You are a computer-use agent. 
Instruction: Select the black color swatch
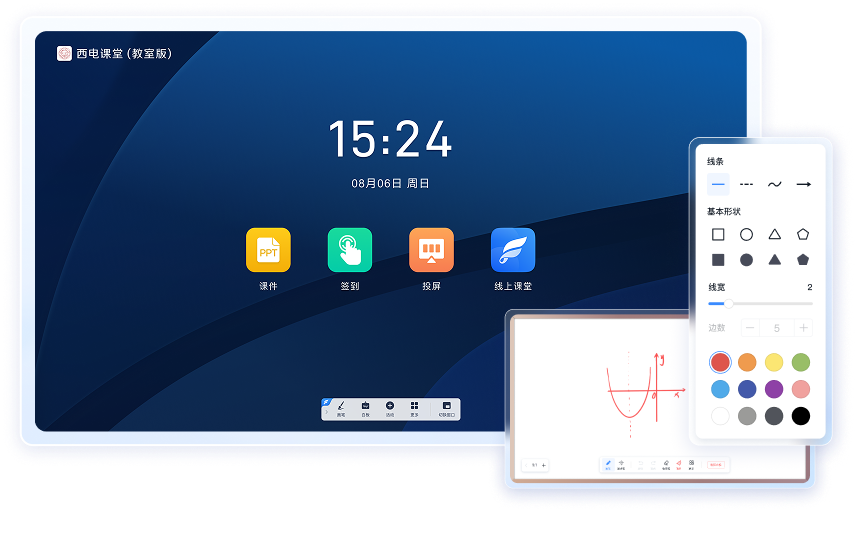[x=801, y=416]
